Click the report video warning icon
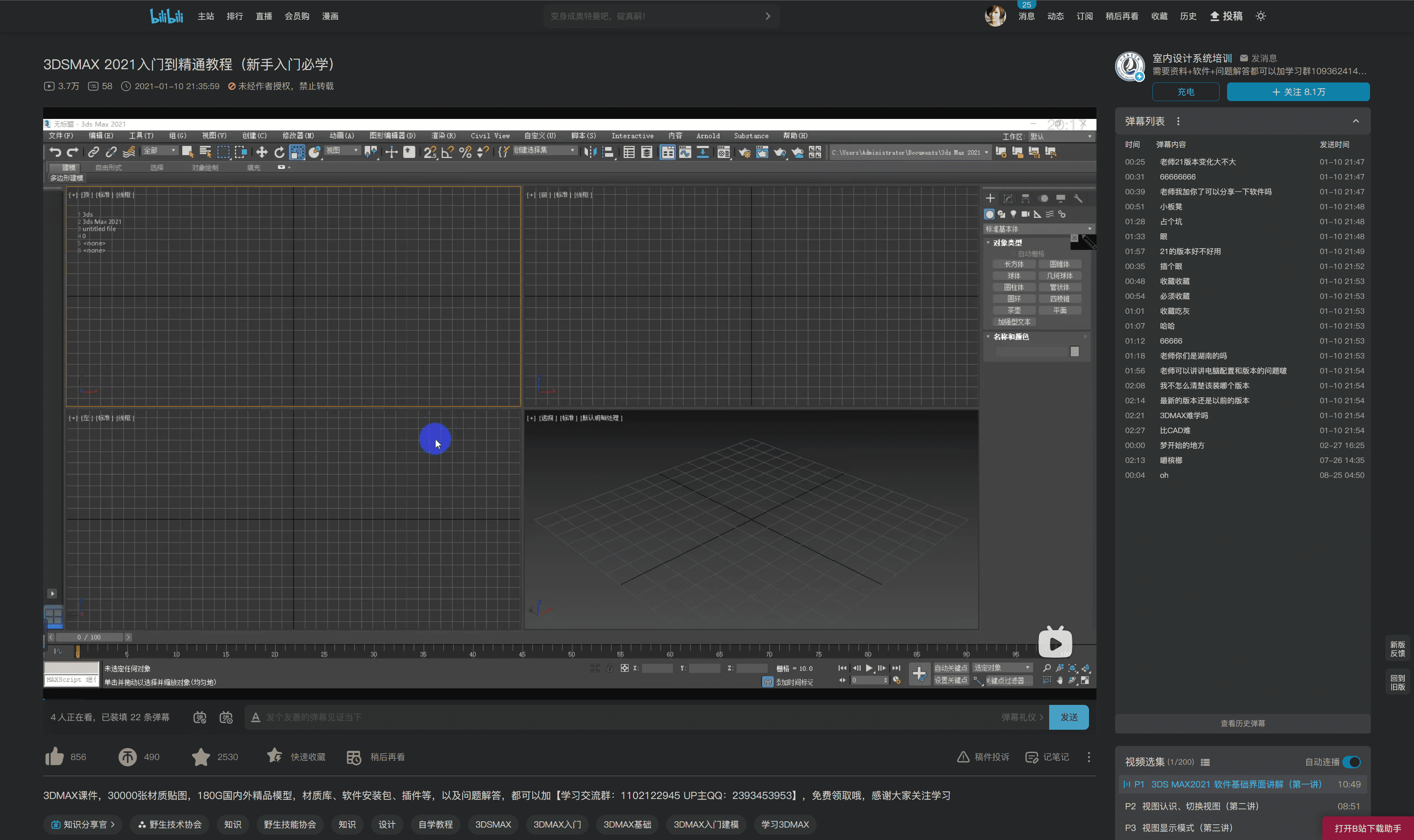Screen dimensions: 1414x840 tap(963, 757)
